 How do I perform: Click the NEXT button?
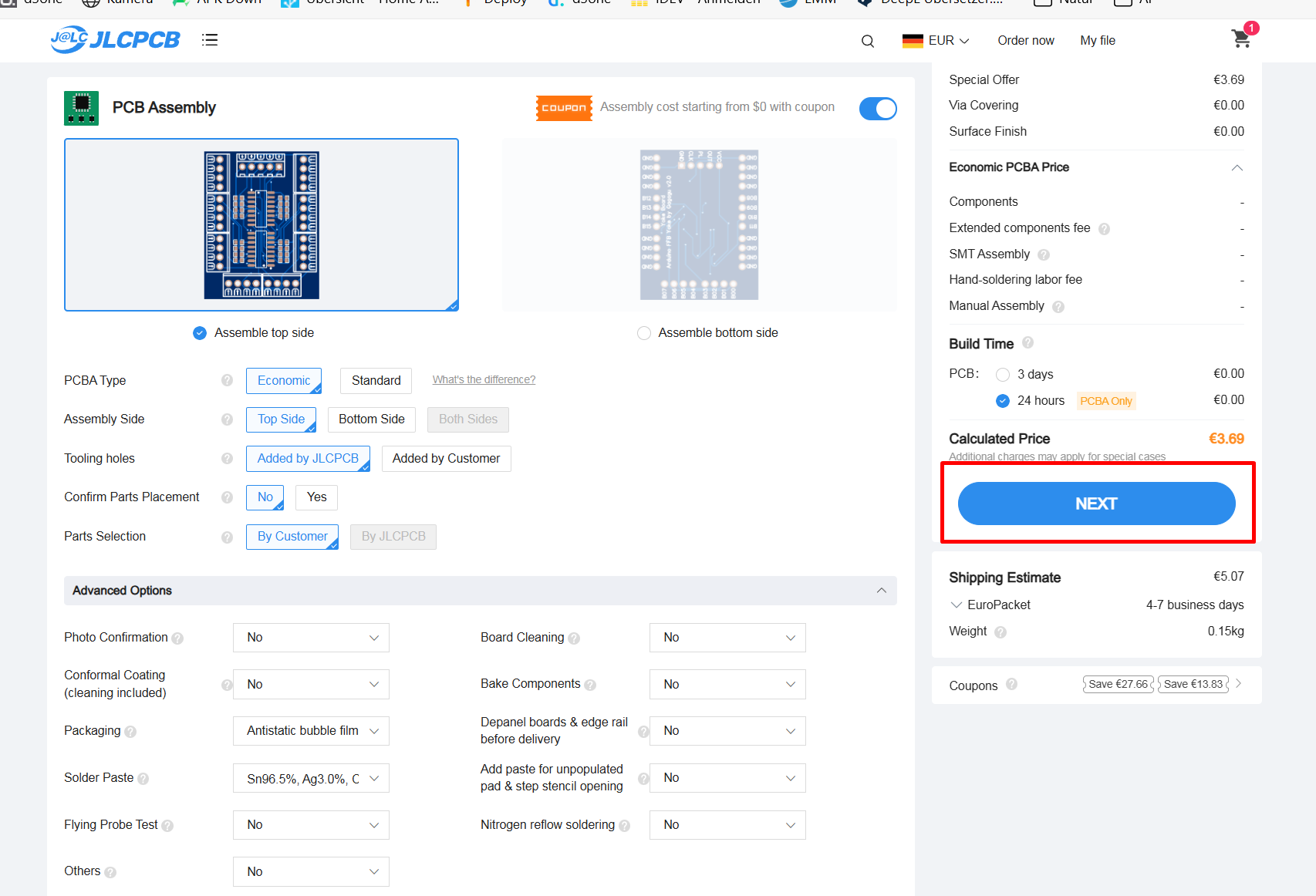tap(1096, 504)
